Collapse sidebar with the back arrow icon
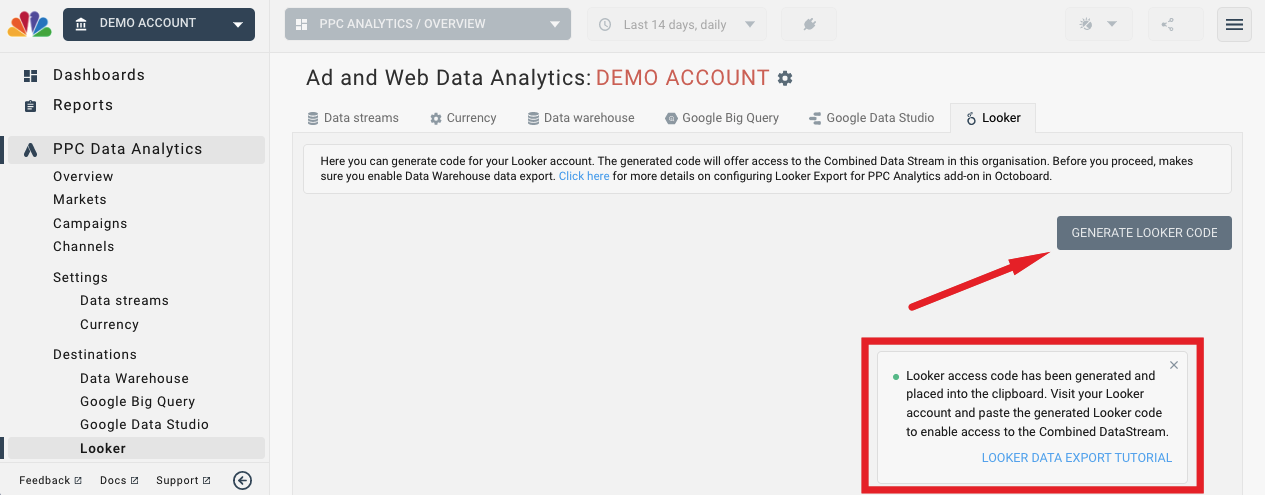The image size is (1265, 495). [x=242, y=480]
